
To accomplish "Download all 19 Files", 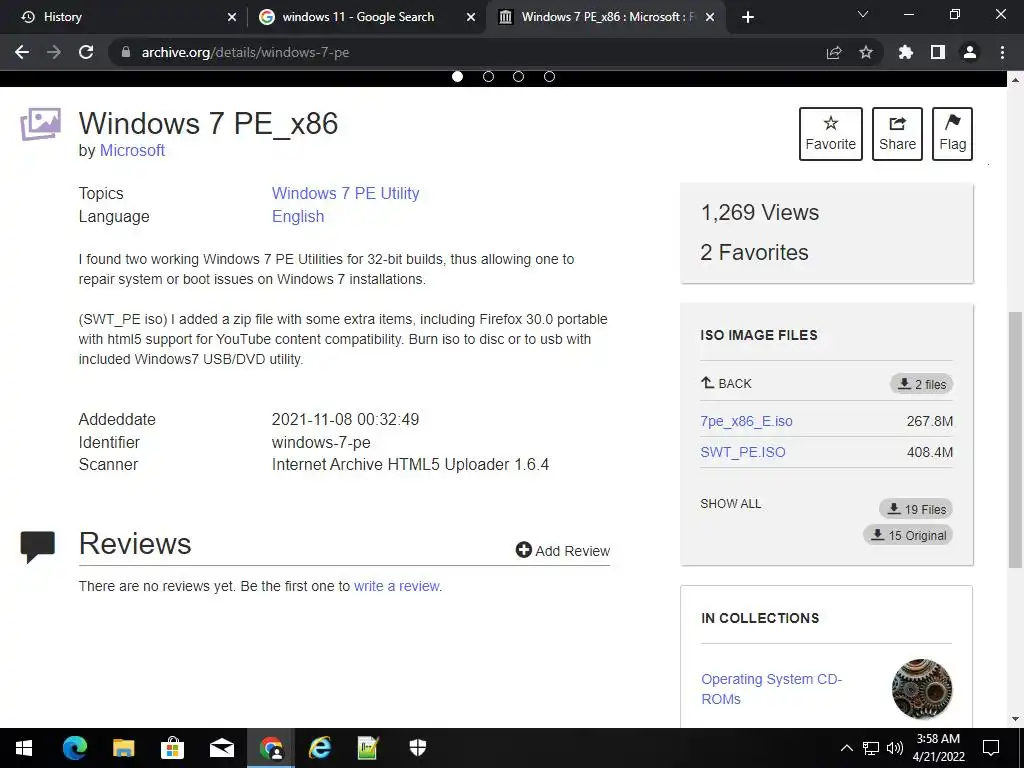I will 916,509.
